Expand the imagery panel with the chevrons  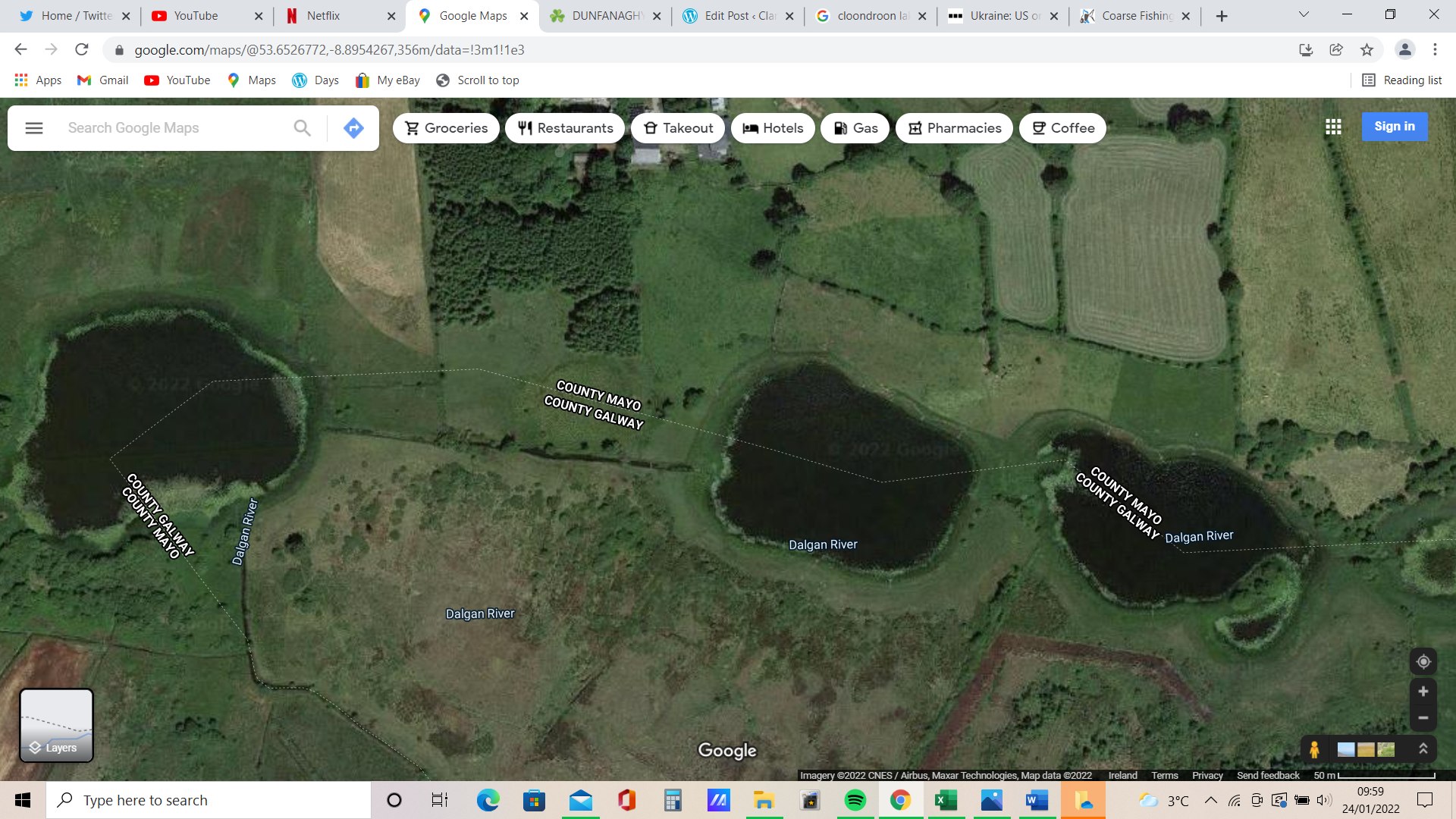[1423, 749]
